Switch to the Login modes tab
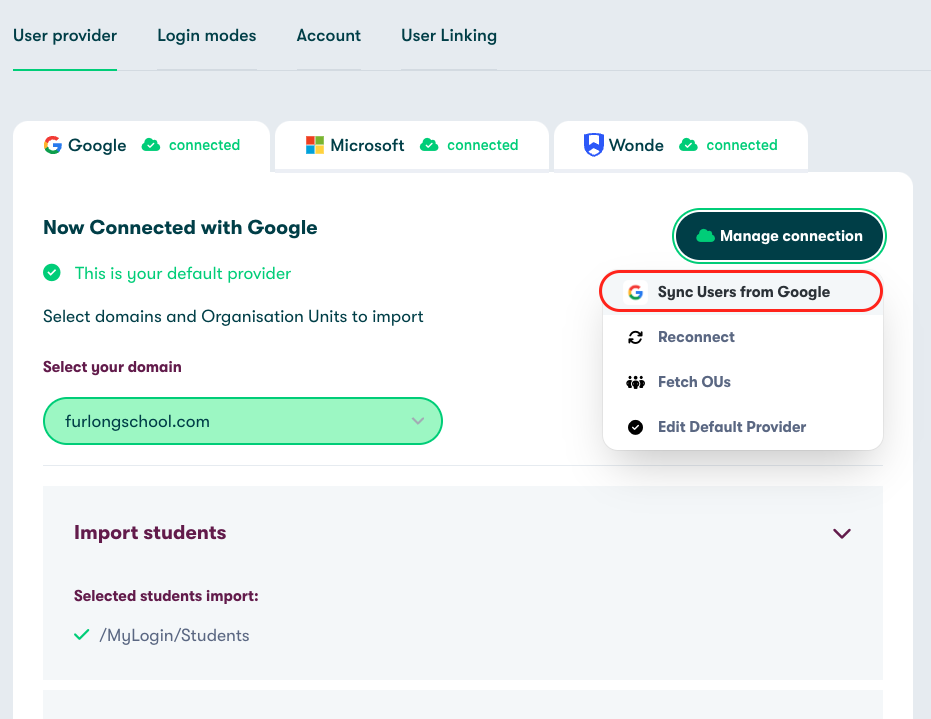 coord(207,36)
